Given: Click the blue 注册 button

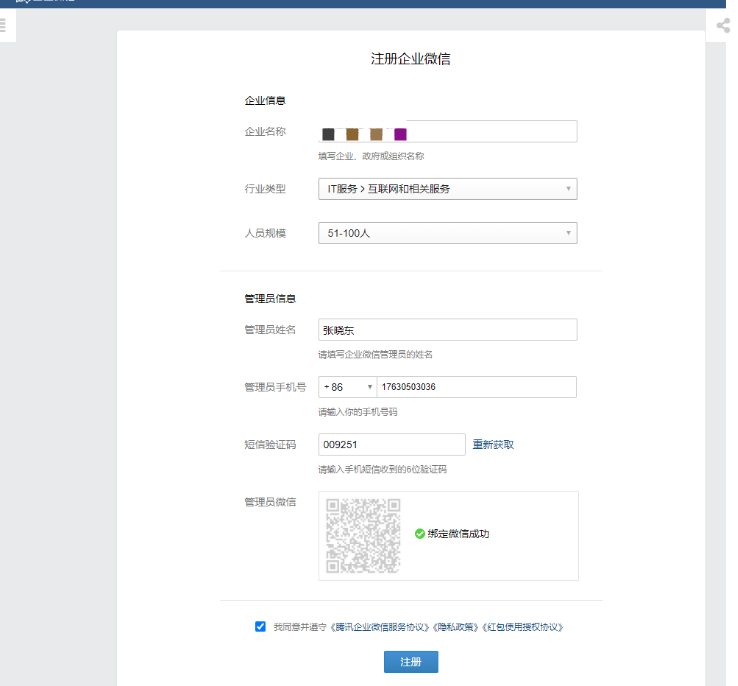Looking at the screenshot, I should point(410,662).
